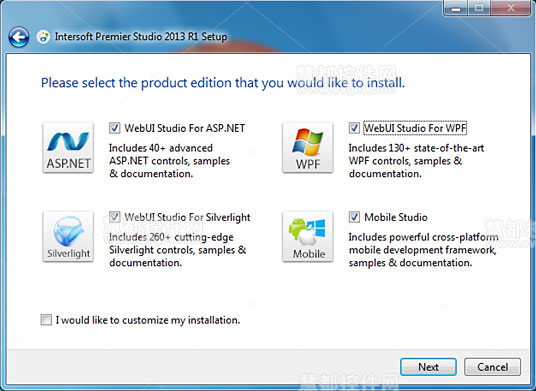Screen dimensions: 536x391
Task: Select the WebUI Studio For WPF label
Action: point(415,128)
